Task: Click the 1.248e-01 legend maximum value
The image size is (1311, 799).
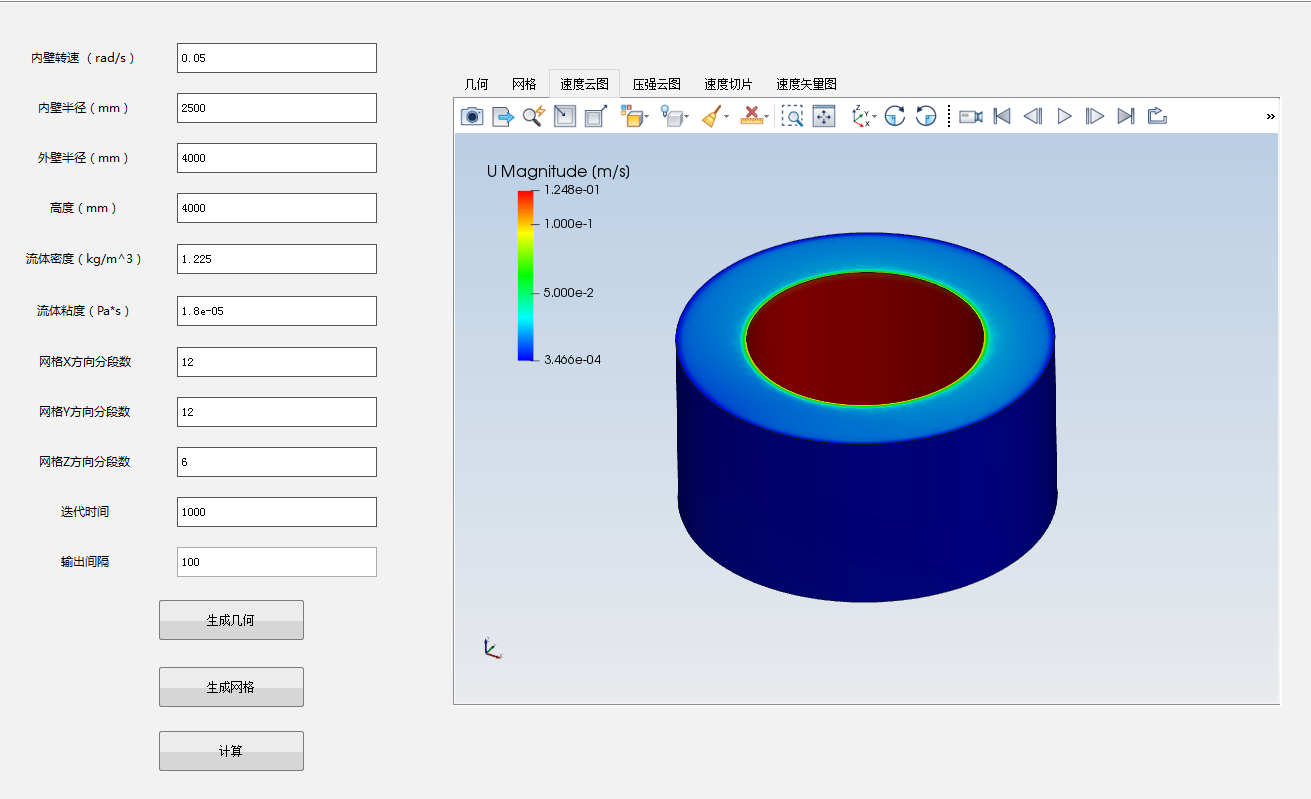Action: 572,189
